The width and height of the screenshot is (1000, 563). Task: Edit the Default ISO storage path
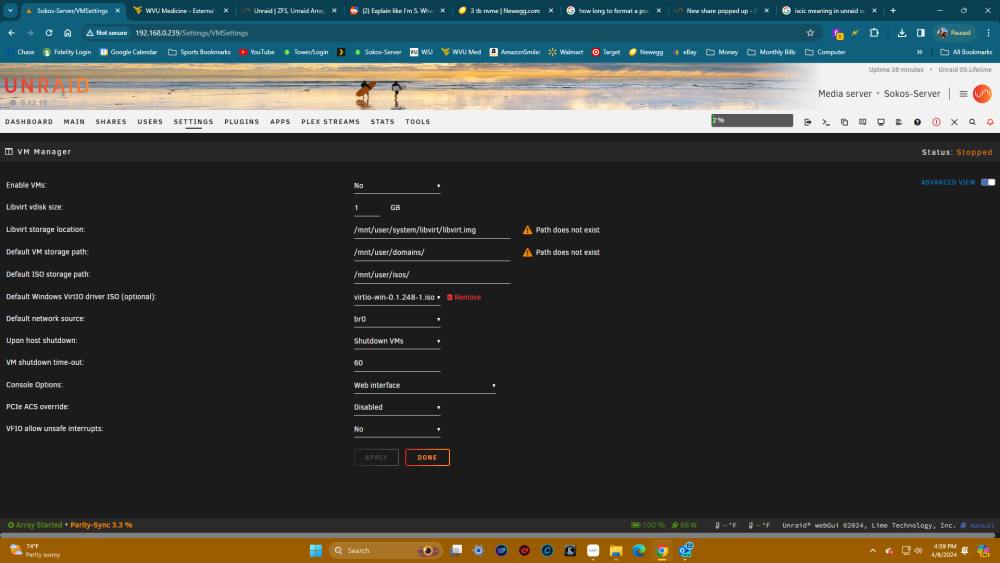coord(432,275)
